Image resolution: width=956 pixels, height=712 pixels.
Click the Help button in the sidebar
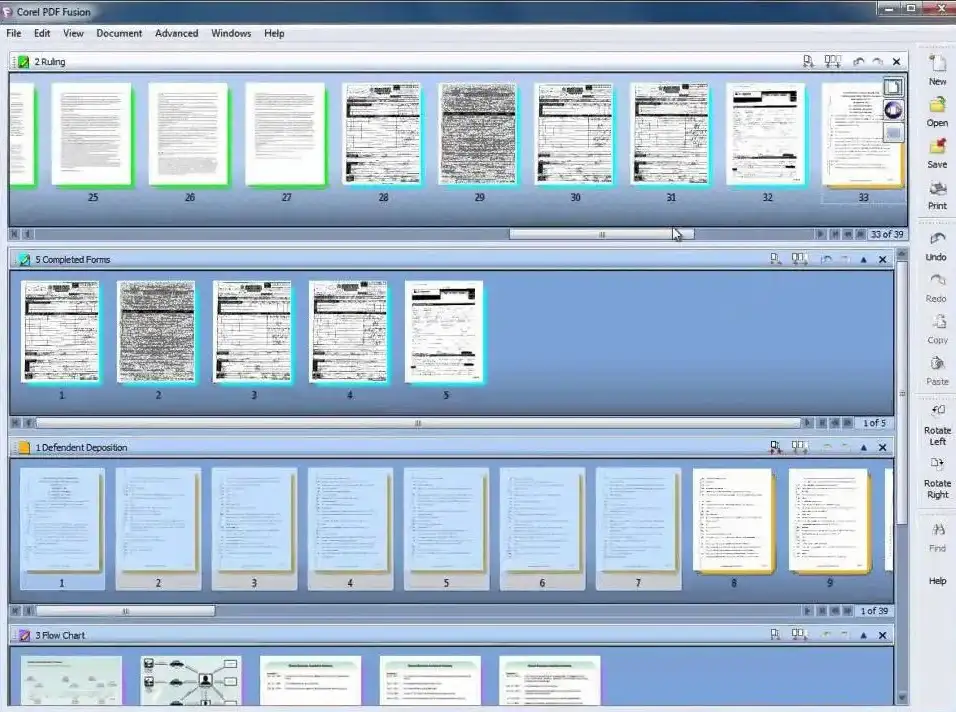pyautogui.click(x=937, y=581)
